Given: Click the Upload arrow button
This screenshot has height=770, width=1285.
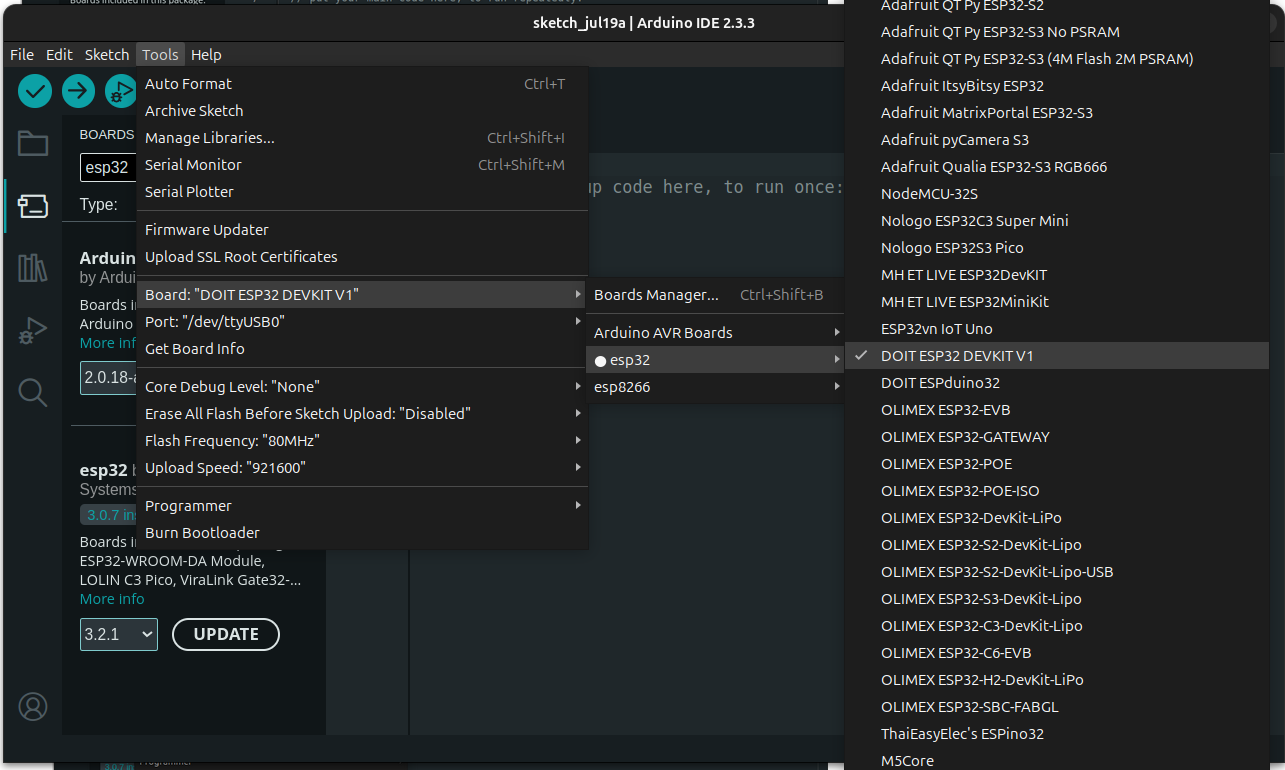Looking at the screenshot, I should click(78, 91).
